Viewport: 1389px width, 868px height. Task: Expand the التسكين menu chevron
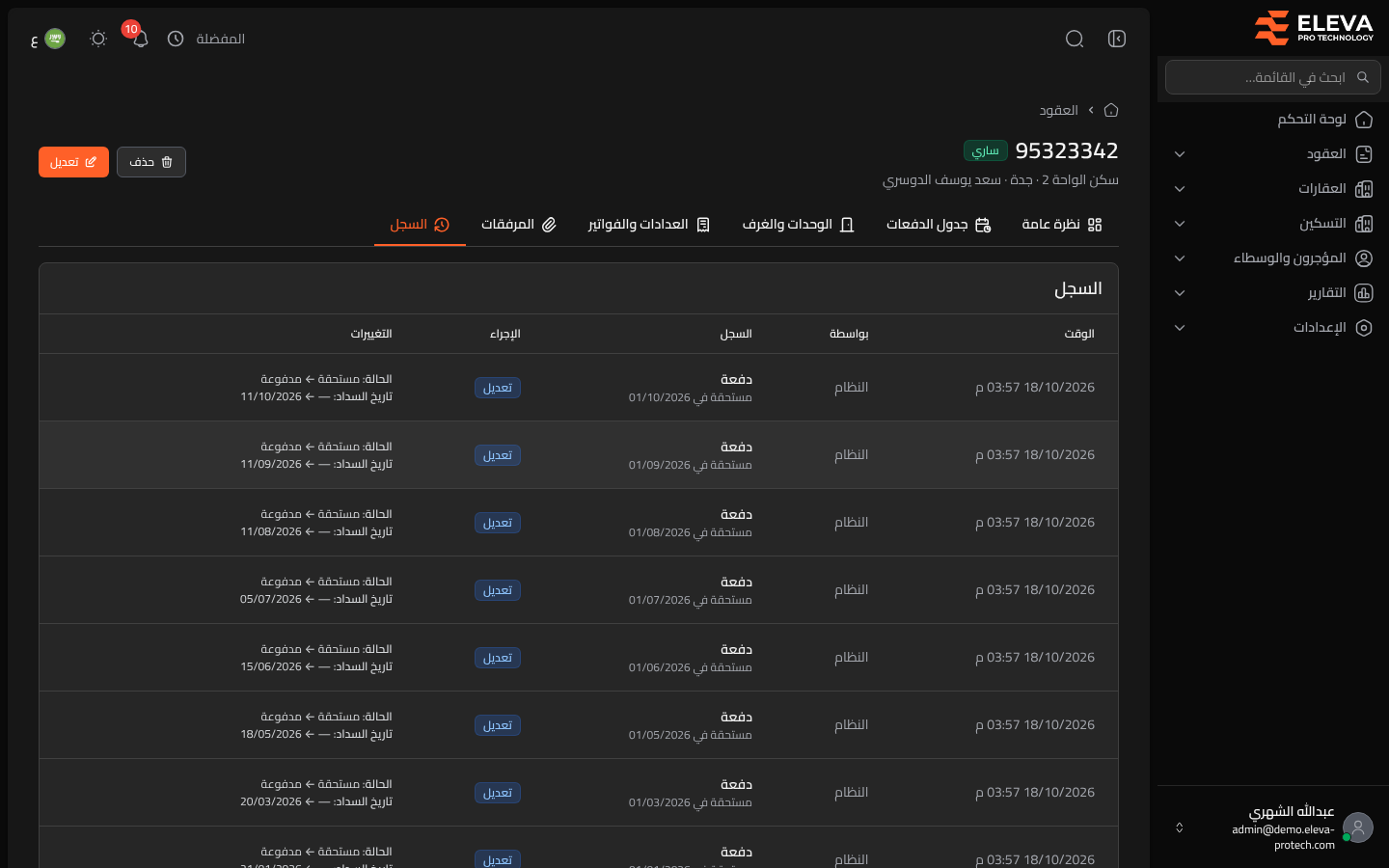point(1180,224)
